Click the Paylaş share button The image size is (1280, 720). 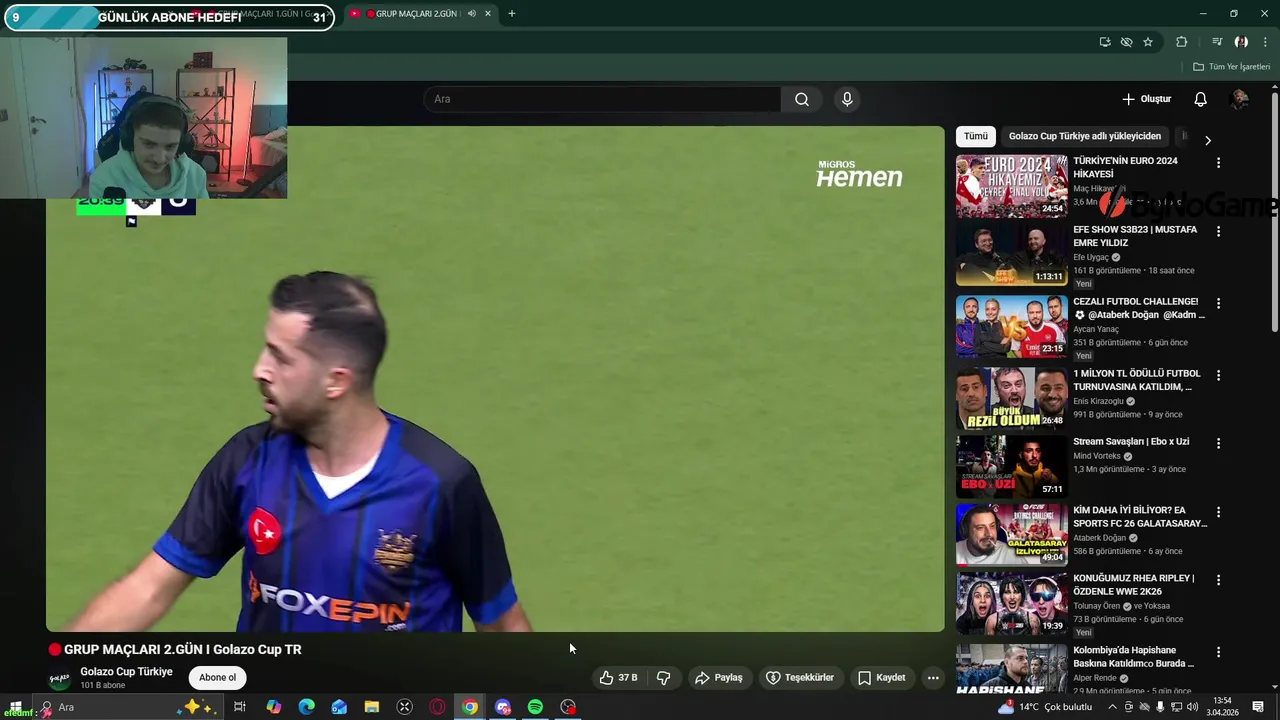pyautogui.click(x=719, y=678)
